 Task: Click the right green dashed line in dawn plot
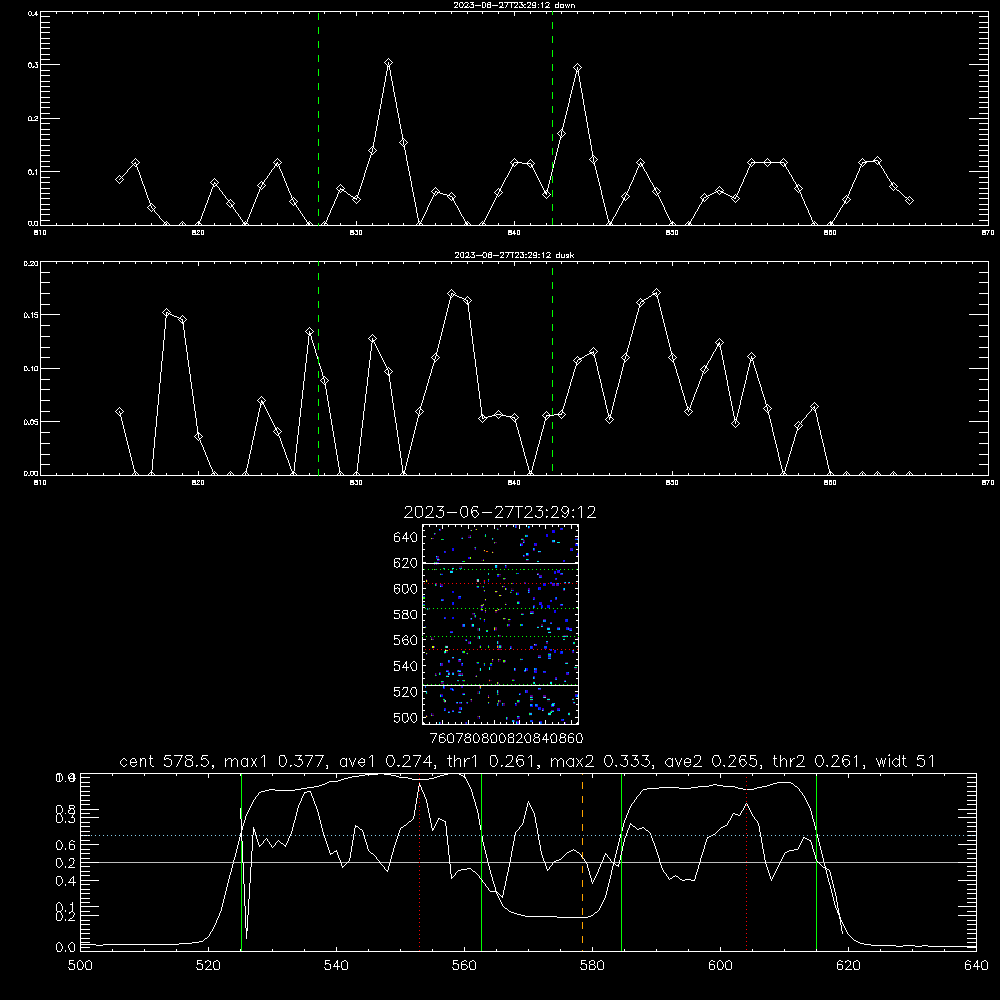click(x=552, y=119)
